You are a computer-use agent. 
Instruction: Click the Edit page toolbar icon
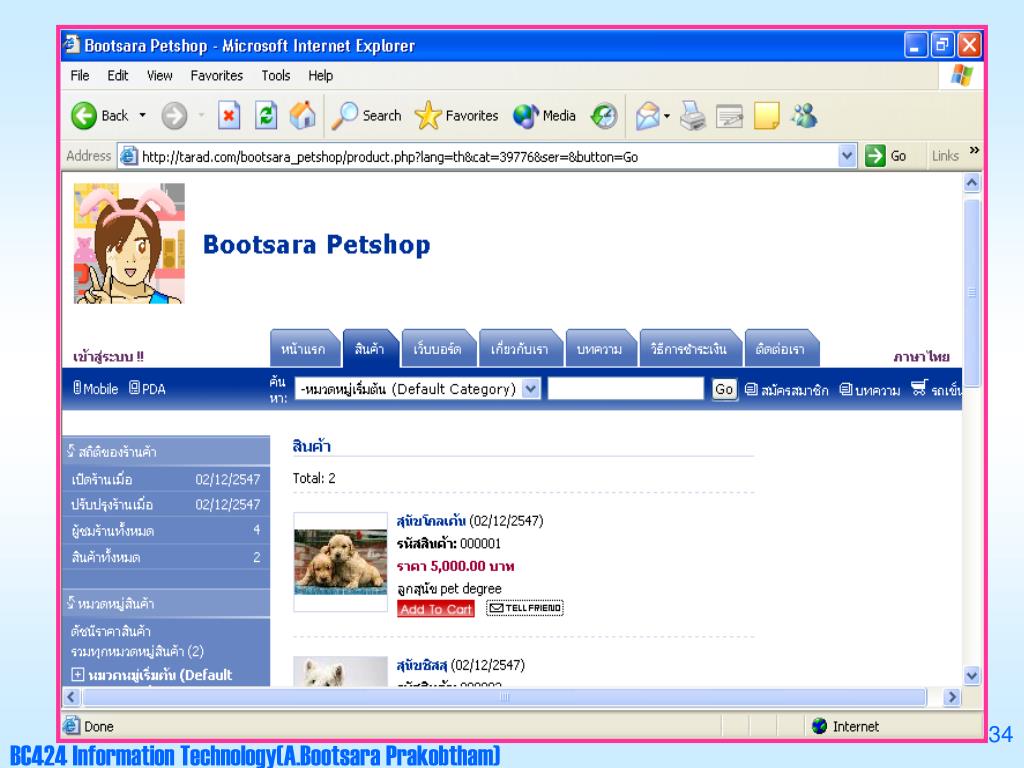click(729, 116)
